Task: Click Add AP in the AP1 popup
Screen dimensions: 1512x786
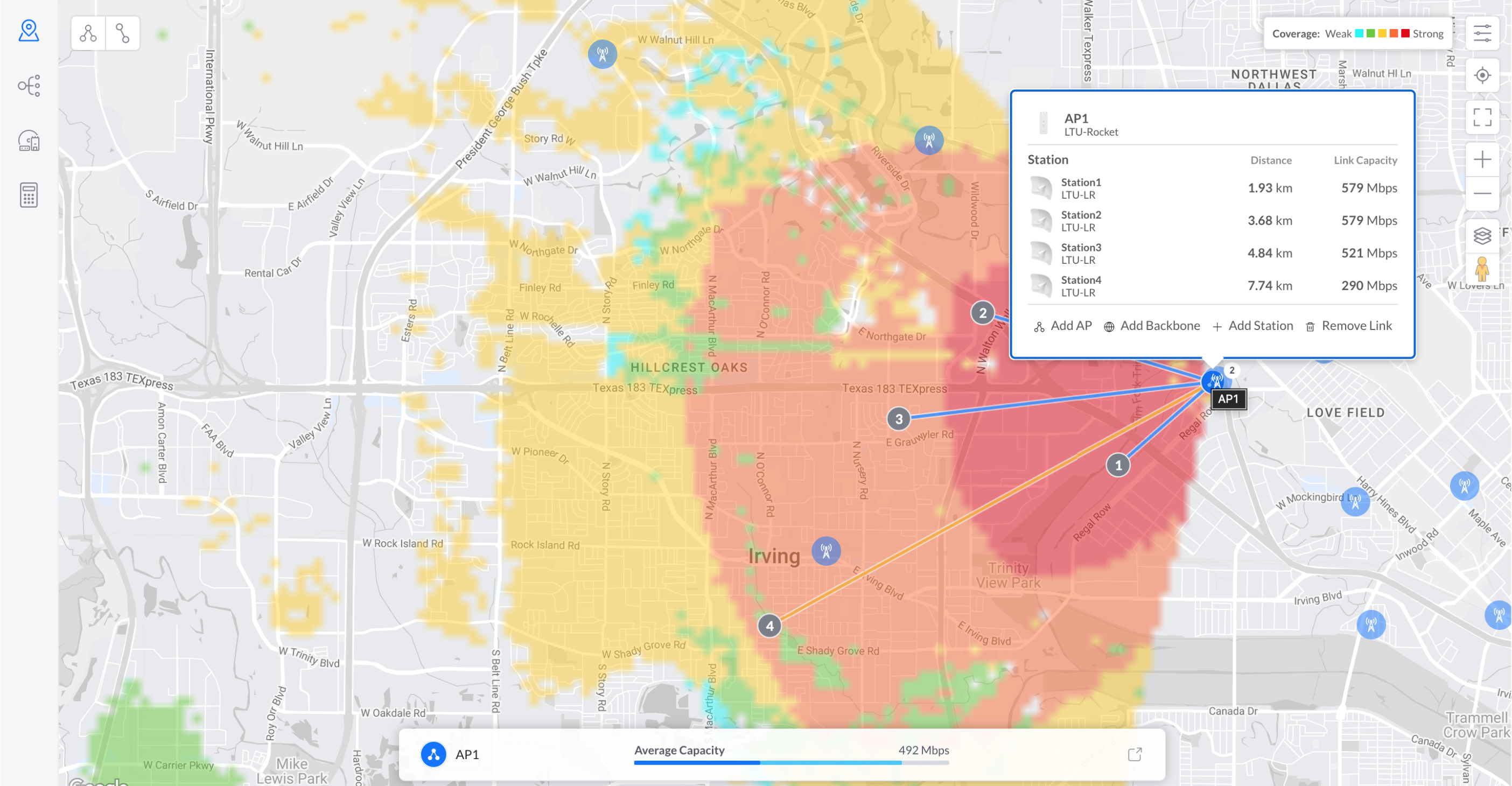Action: click(x=1062, y=325)
